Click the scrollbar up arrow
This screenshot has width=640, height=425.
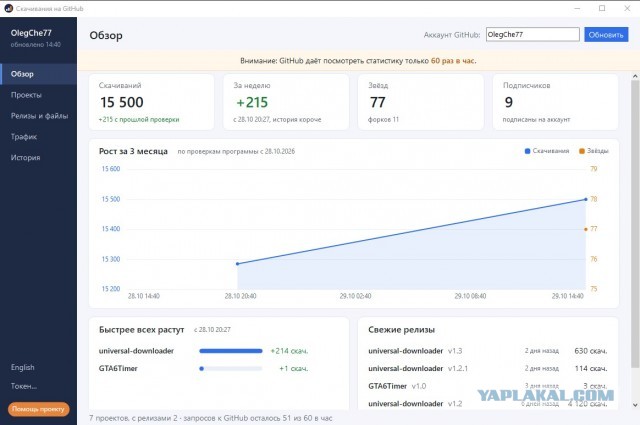click(635, 76)
